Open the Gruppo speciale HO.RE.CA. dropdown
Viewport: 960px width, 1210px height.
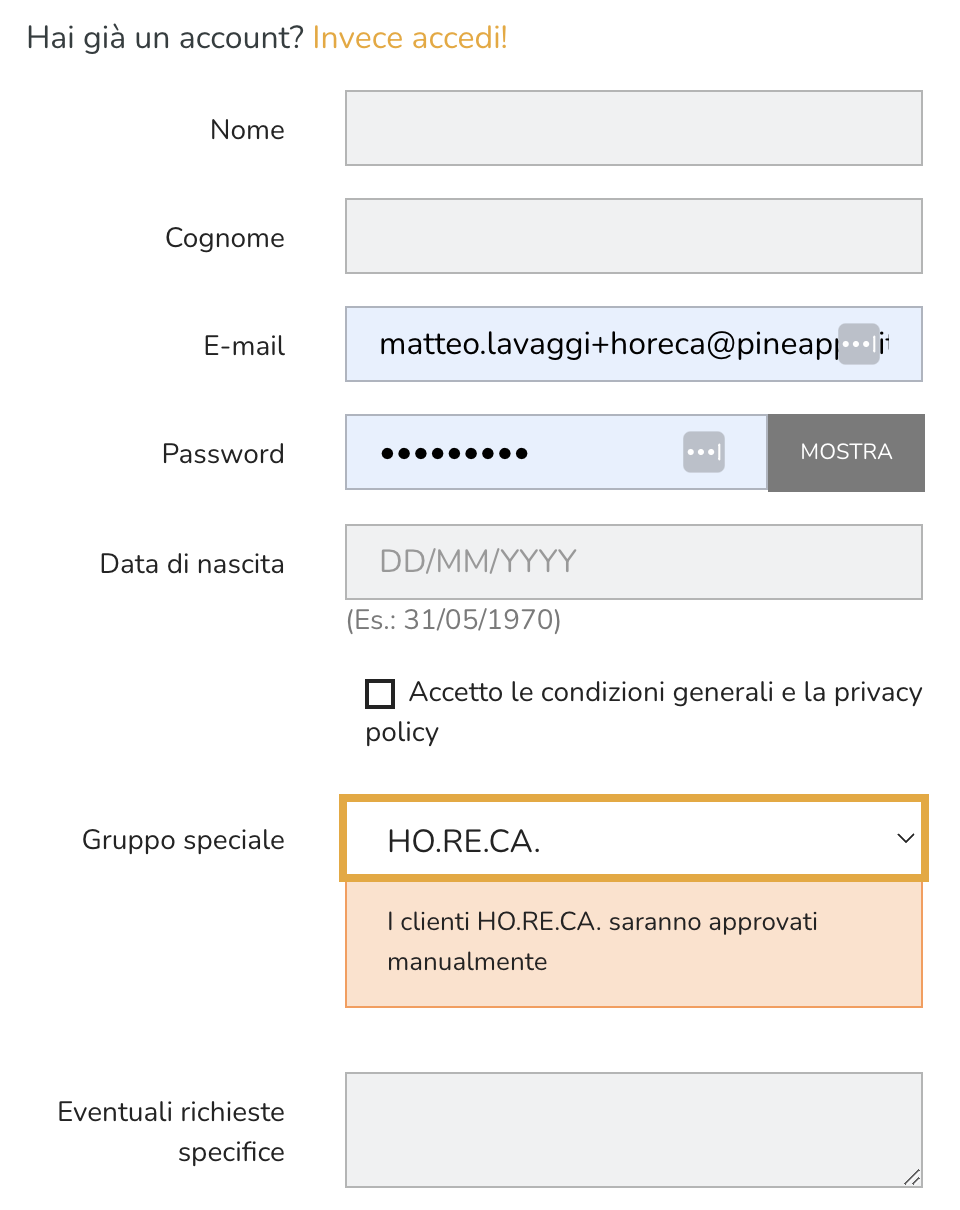[634, 838]
